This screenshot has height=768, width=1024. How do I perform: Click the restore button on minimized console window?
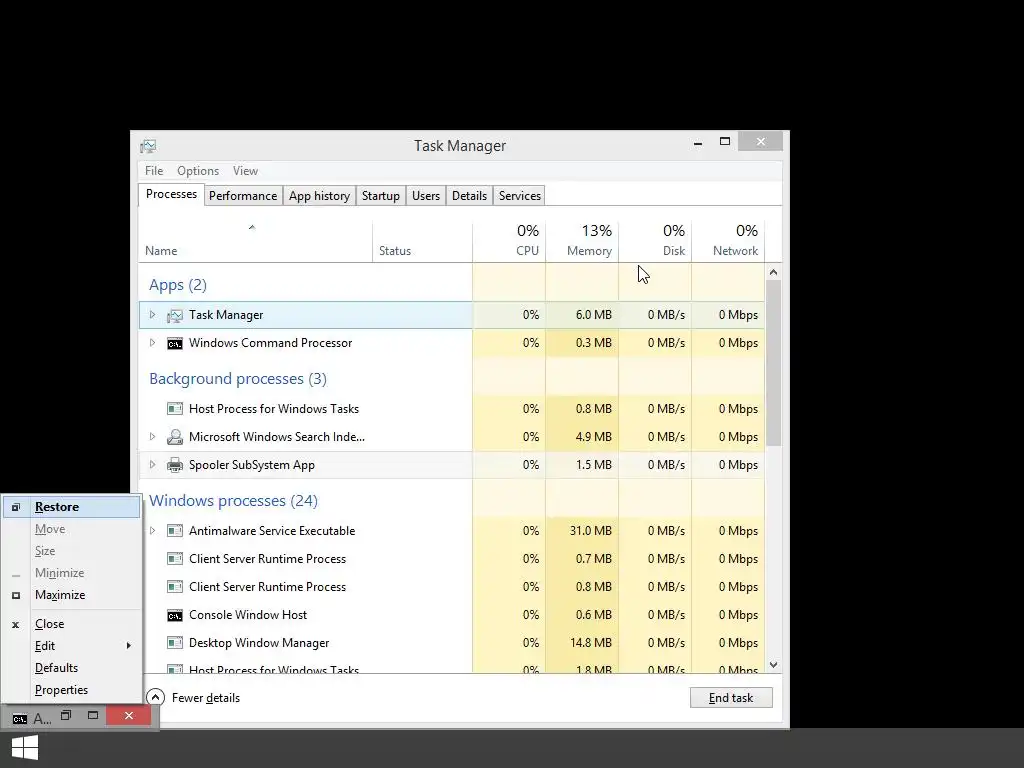coord(66,716)
